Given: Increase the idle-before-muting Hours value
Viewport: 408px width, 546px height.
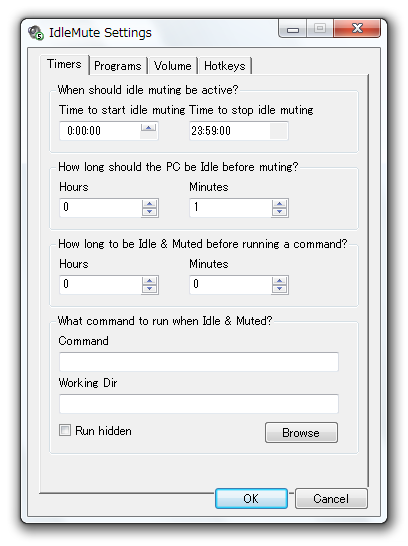Looking at the screenshot, I should (150, 204).
